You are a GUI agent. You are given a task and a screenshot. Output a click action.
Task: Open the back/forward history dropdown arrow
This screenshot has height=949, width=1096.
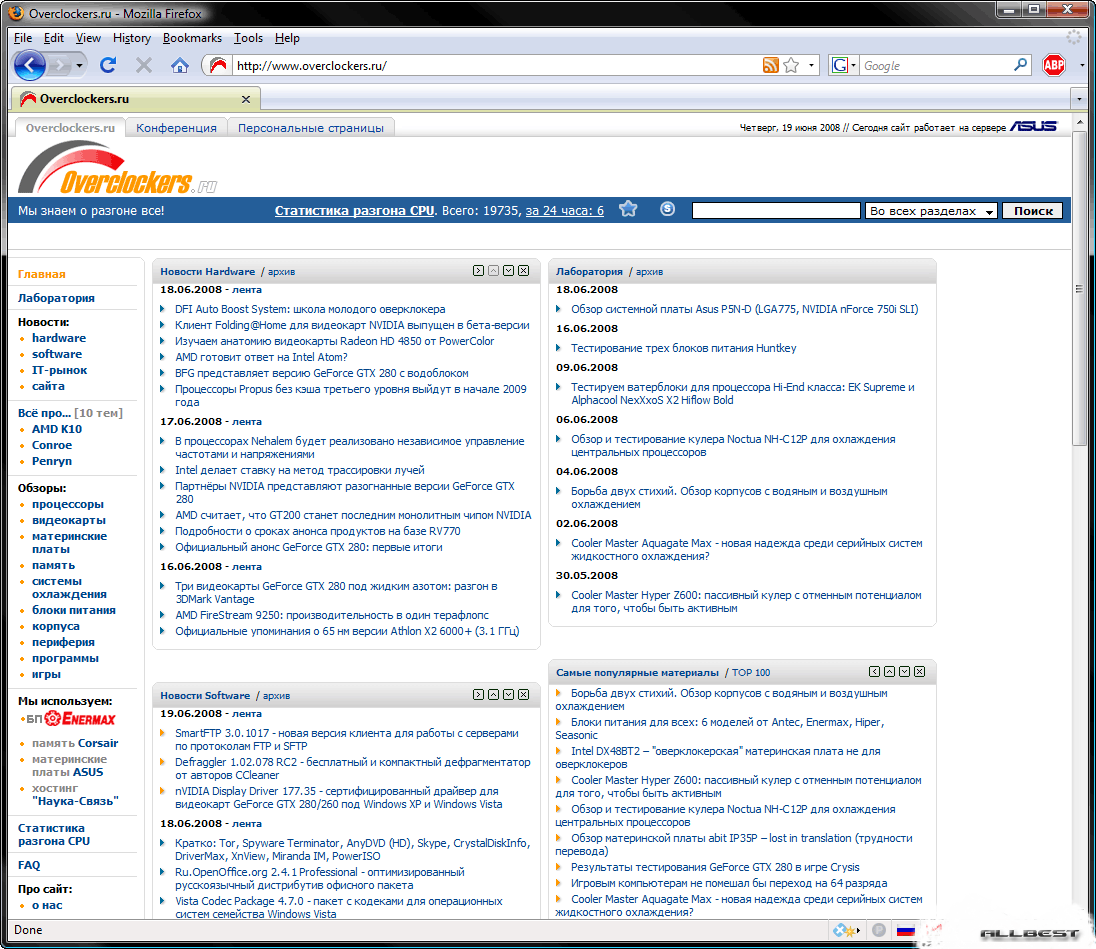pyautogui.click(x=80, y=66)
